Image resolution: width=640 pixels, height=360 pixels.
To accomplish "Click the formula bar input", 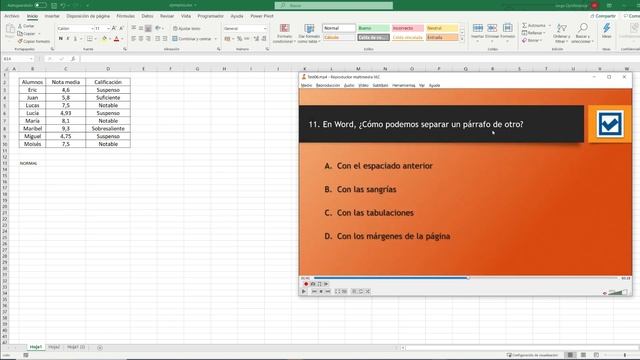I will [x=359, y=59].
